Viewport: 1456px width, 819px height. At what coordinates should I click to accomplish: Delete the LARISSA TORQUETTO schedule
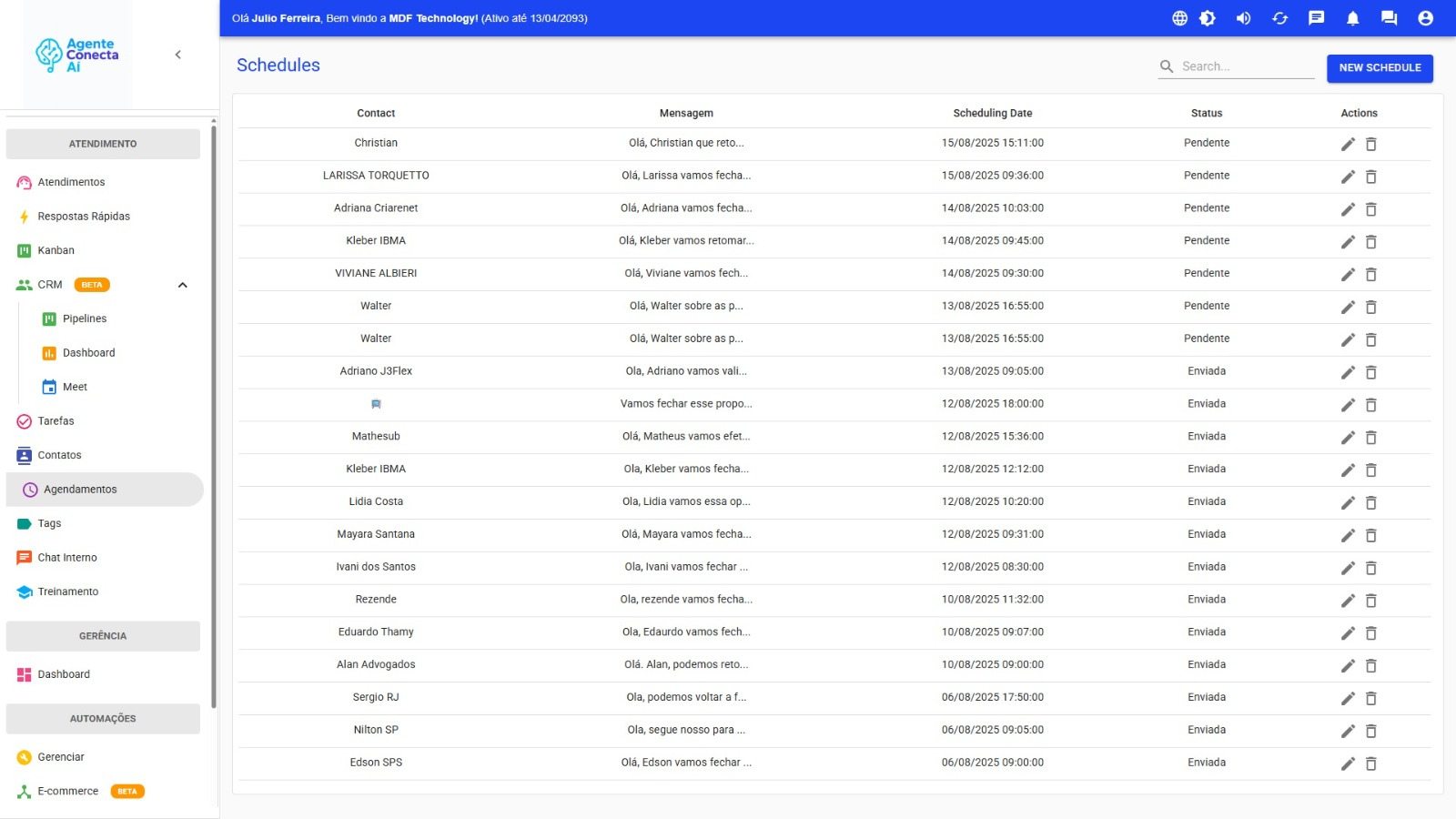coord(1371,177)
